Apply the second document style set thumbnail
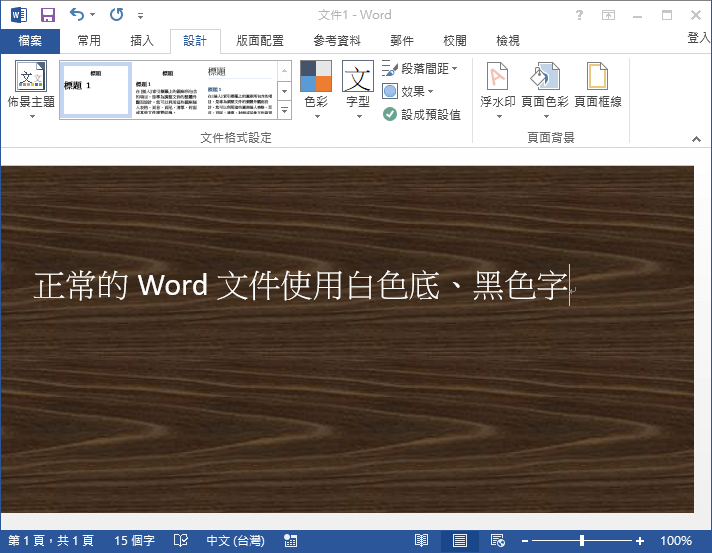This screenshot has height=553, width=712. click(x=167, y=91)
